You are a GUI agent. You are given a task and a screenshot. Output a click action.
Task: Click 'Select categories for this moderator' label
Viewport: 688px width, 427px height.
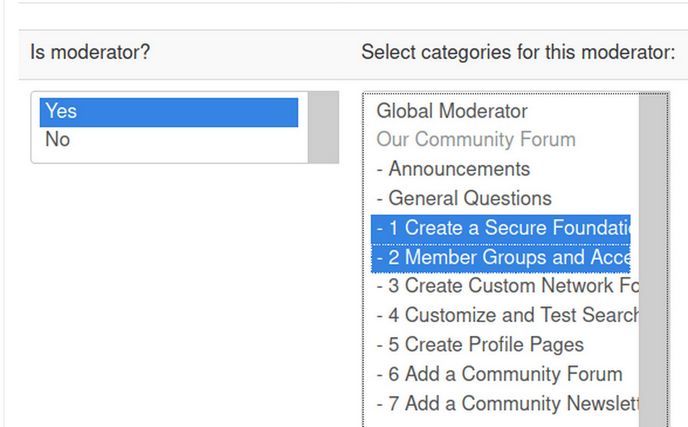518,52
